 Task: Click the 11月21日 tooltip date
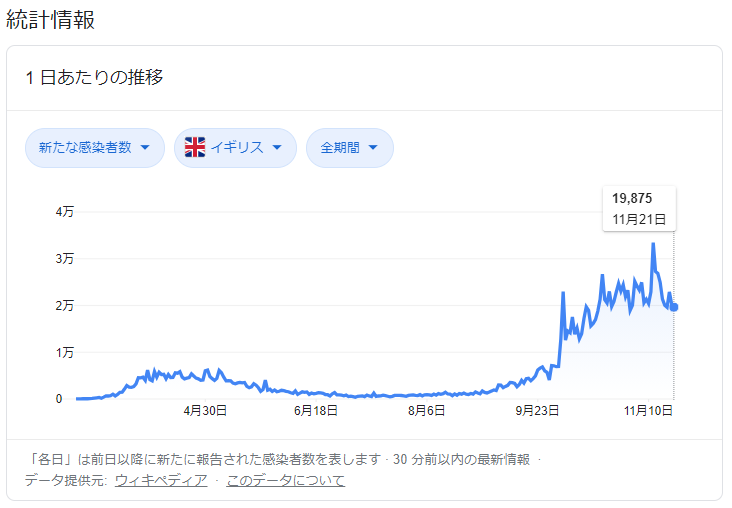coord(639,219)
